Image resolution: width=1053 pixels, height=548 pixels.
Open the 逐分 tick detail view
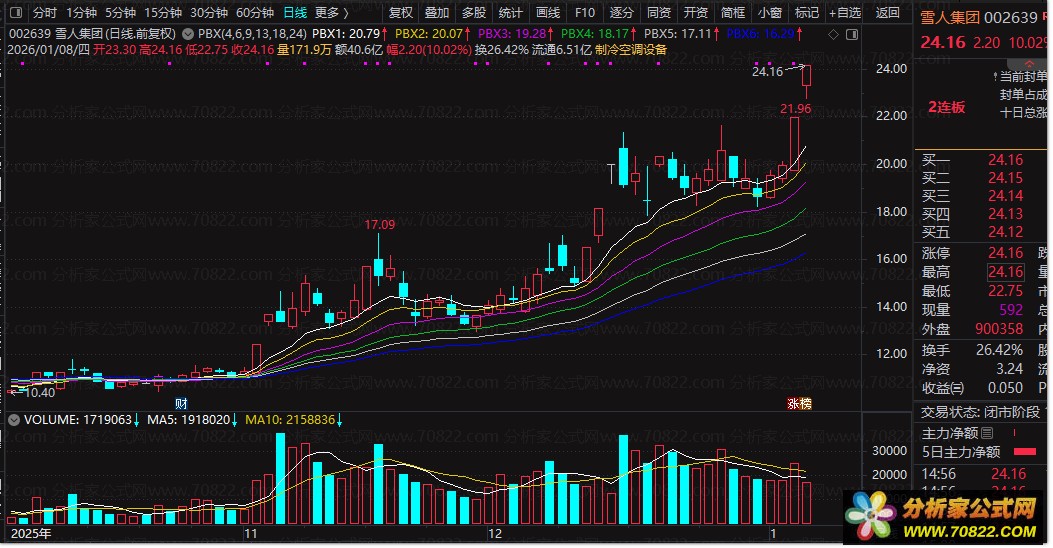(x=621, y=12)
